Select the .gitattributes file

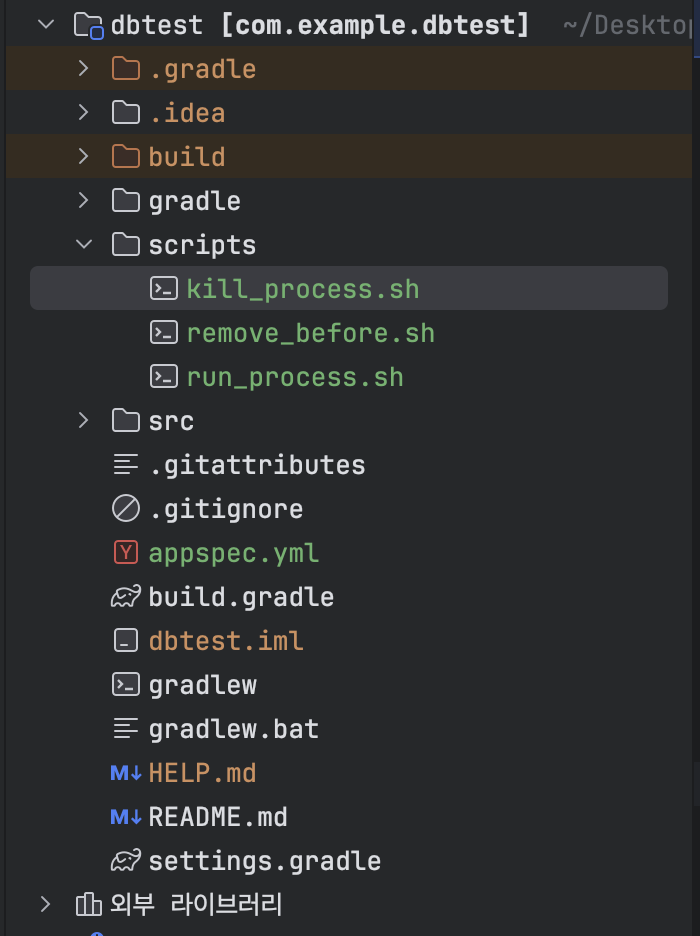tap(256, 465)
